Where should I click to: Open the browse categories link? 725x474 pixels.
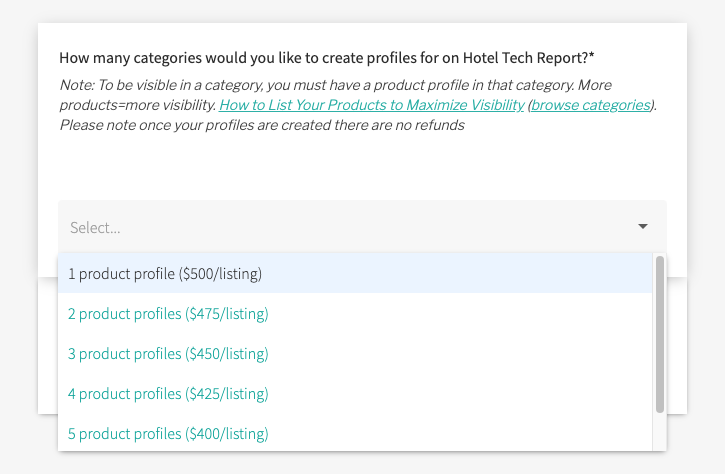[591, 105]
